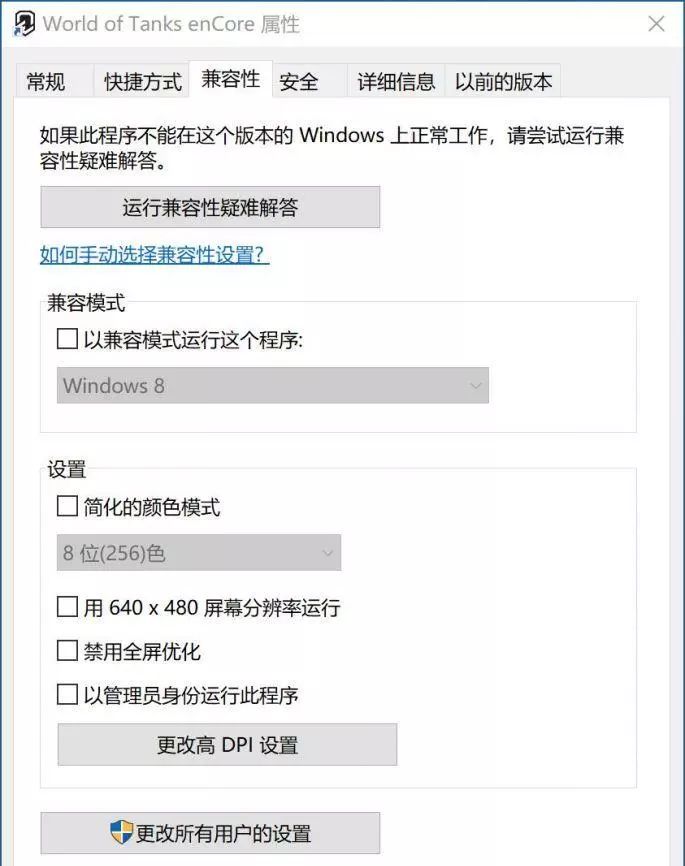Open the 详细信息 tab
Screen dimensions: 685x866
(x=396, y=82)
